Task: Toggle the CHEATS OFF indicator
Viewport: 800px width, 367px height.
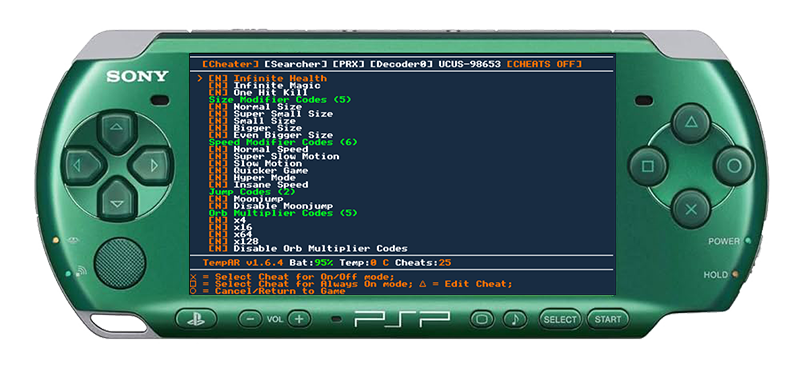Action: 544,64
